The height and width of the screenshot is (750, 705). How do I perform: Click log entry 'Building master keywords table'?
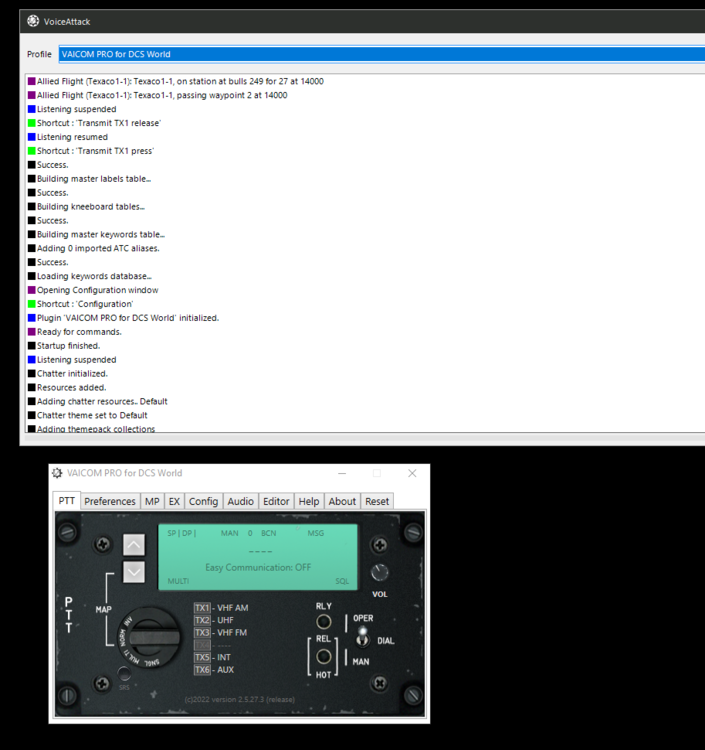96,234
